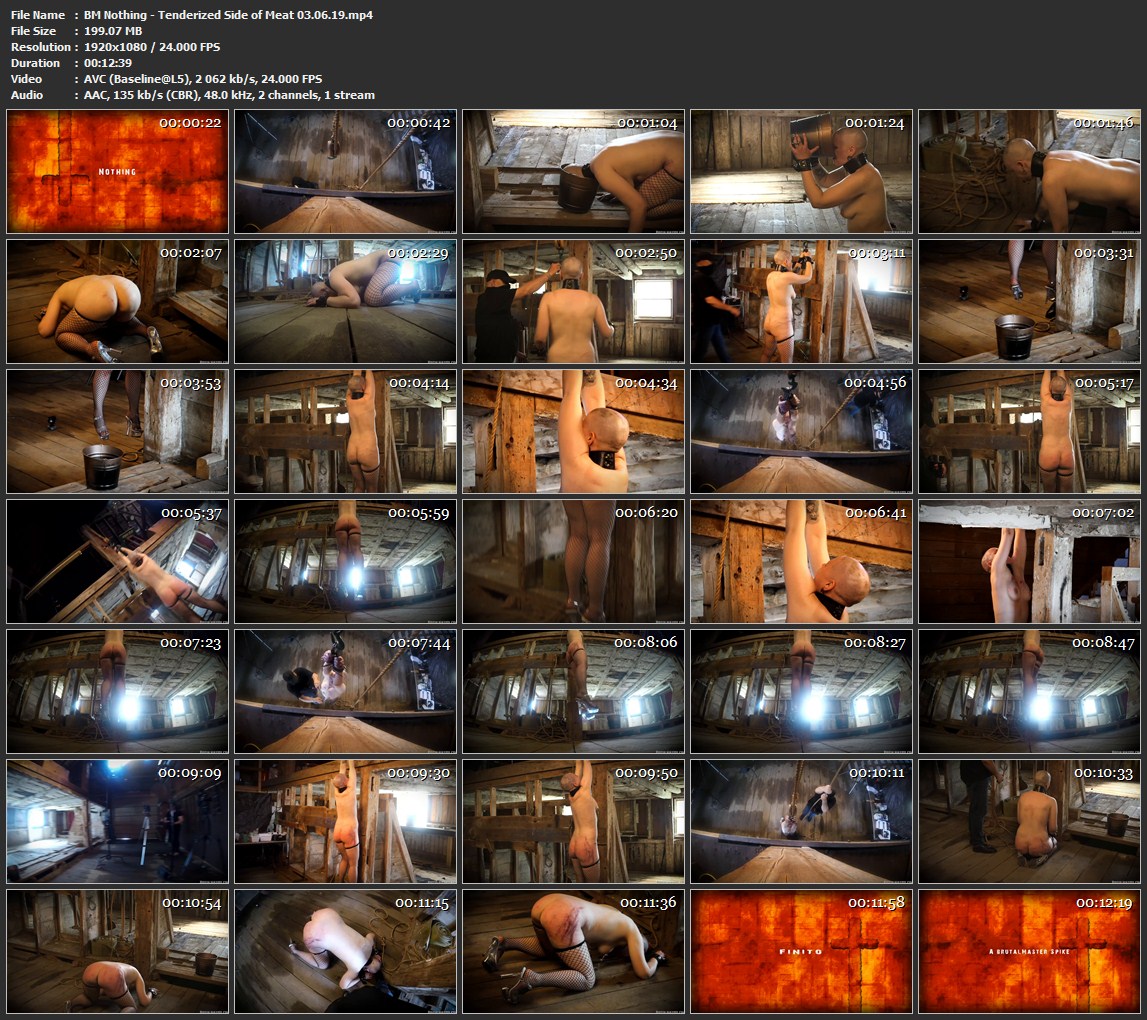Select the thumbnail stamped 00:08:47

[1029, 691]
